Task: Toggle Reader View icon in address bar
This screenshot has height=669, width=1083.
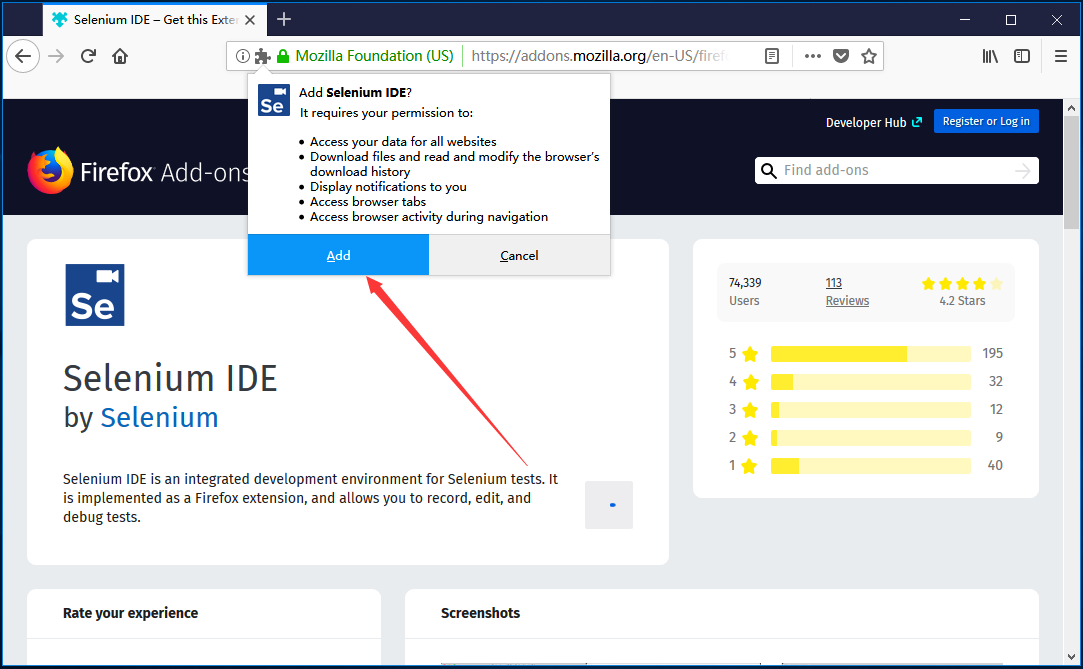Action: (772, 56)
